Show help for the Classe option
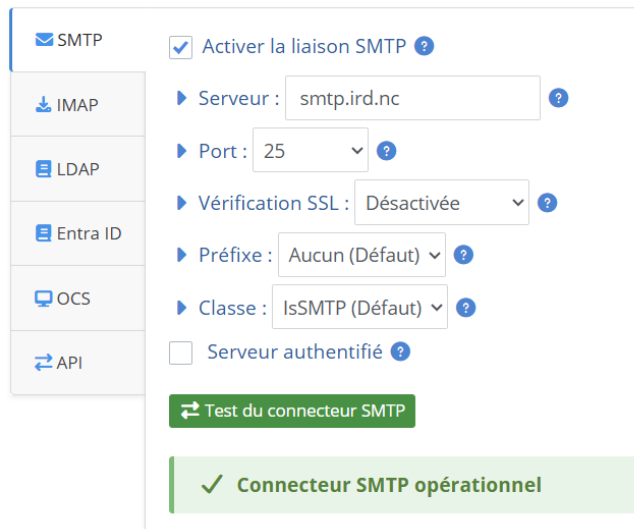Screen dimensions: 634x529 pos(466,308)
